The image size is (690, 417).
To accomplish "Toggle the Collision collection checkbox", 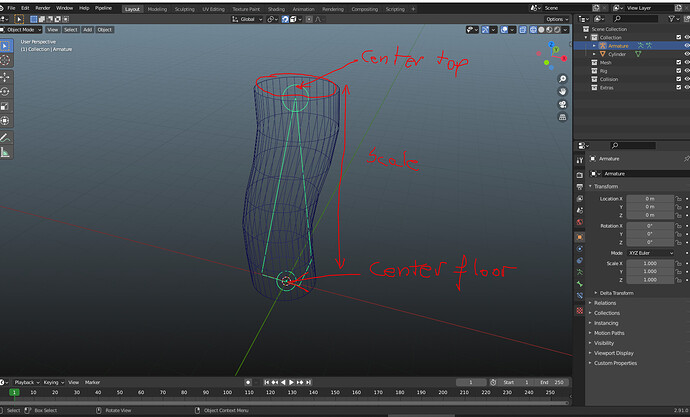I will coord(678,79).
